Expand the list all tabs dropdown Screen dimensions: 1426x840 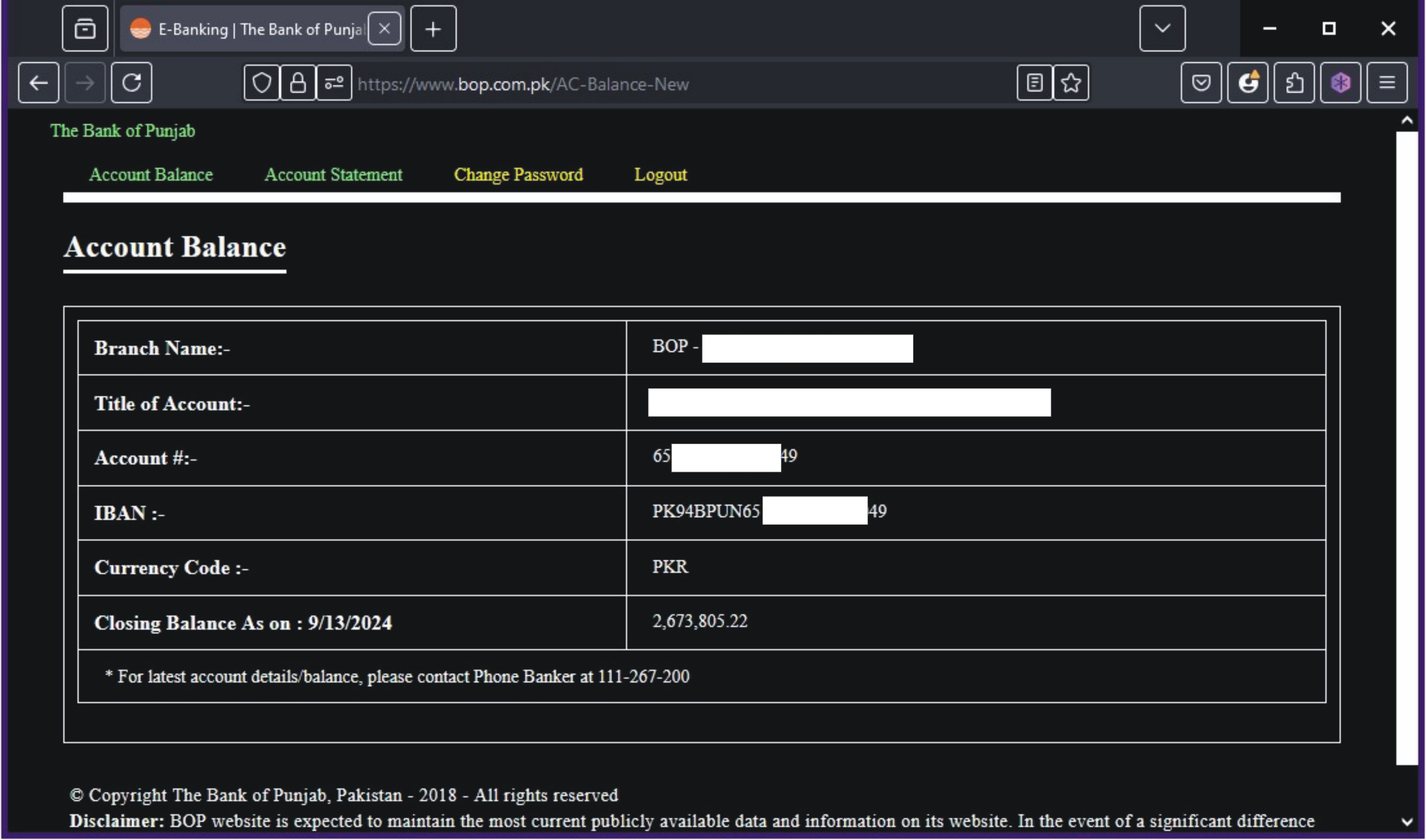tap(1162, 28)
